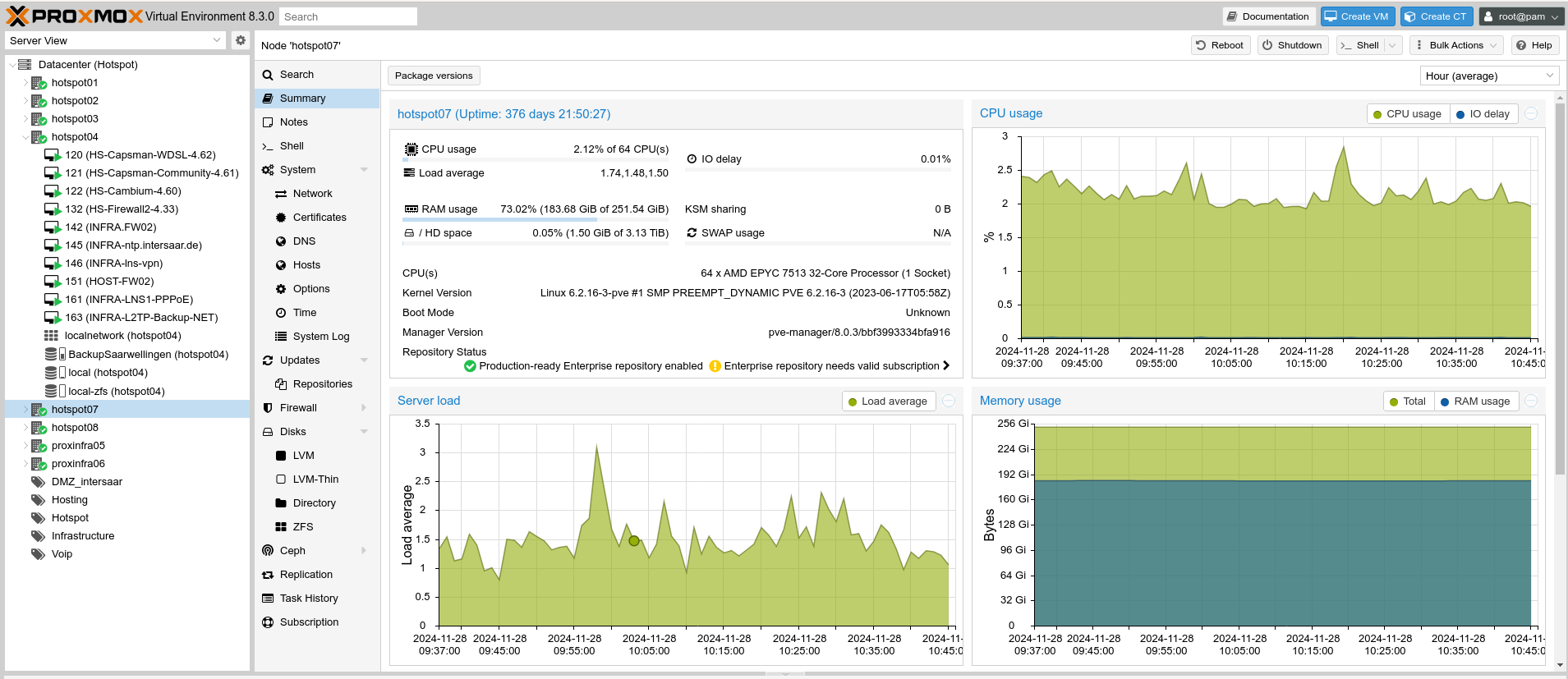This screenshot has width=1568, height=679.
Task: Click the highlighted data point on Server load chart
Action: pos(634,541)
